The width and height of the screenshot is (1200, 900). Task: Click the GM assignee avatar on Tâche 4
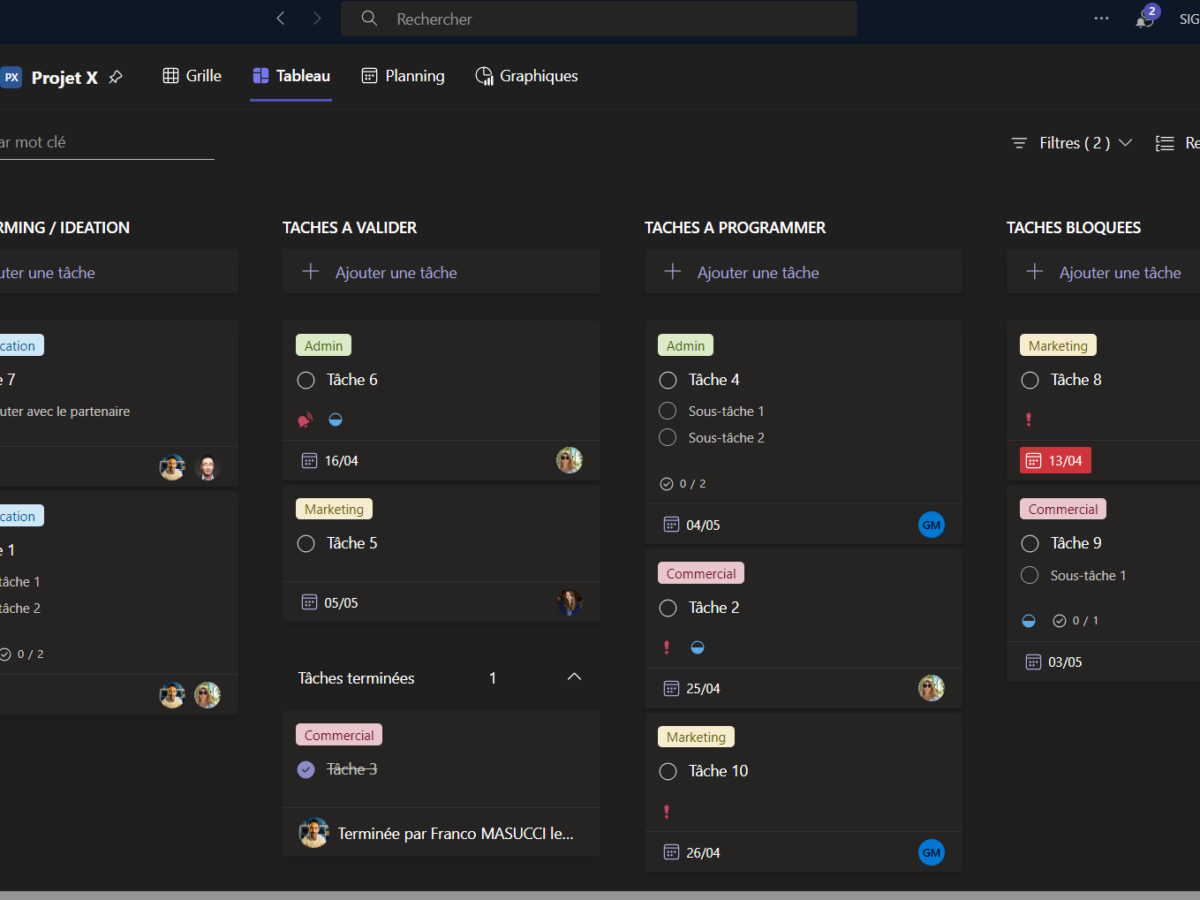[x=931, y=525]
